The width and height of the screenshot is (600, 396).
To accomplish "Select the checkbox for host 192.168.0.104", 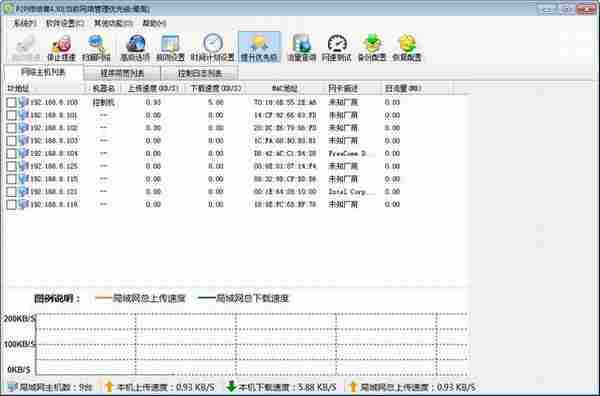I will click(x=11, y=153).
